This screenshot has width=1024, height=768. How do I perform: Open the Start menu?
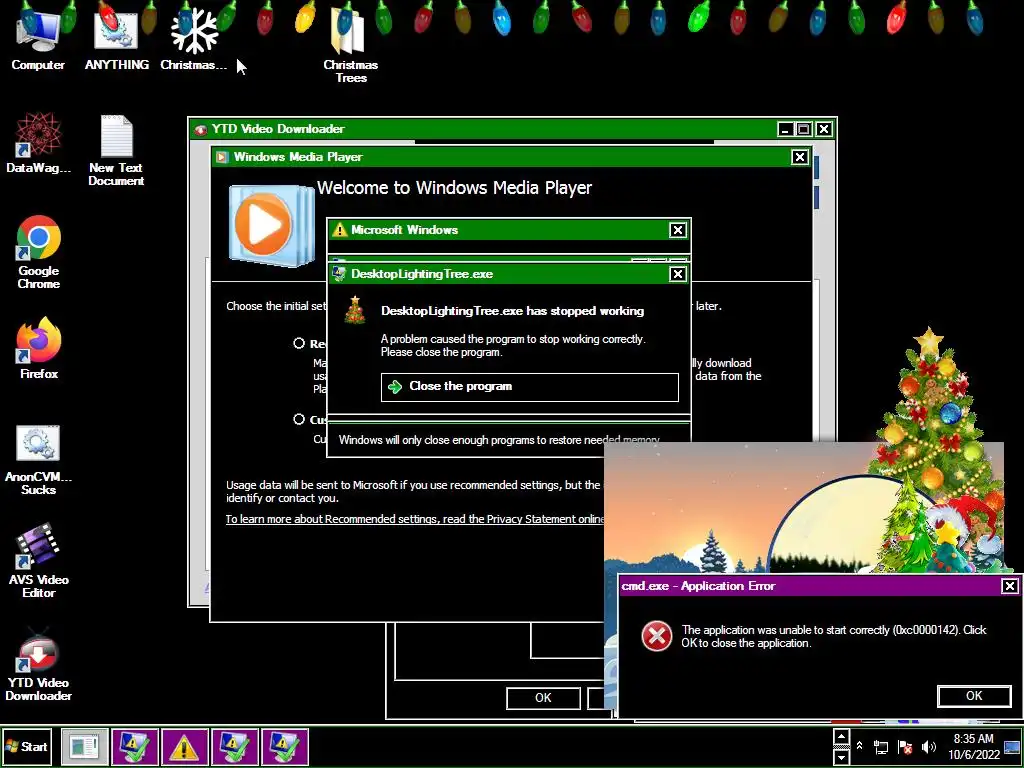pyautogui.click(x=26, y=746)
